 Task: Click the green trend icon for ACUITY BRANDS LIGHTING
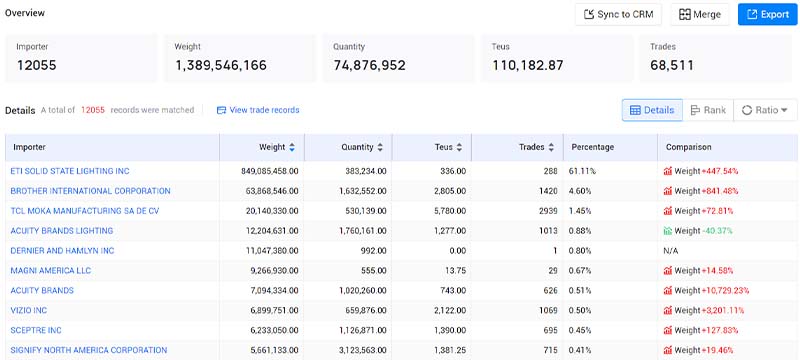point(668,231)
